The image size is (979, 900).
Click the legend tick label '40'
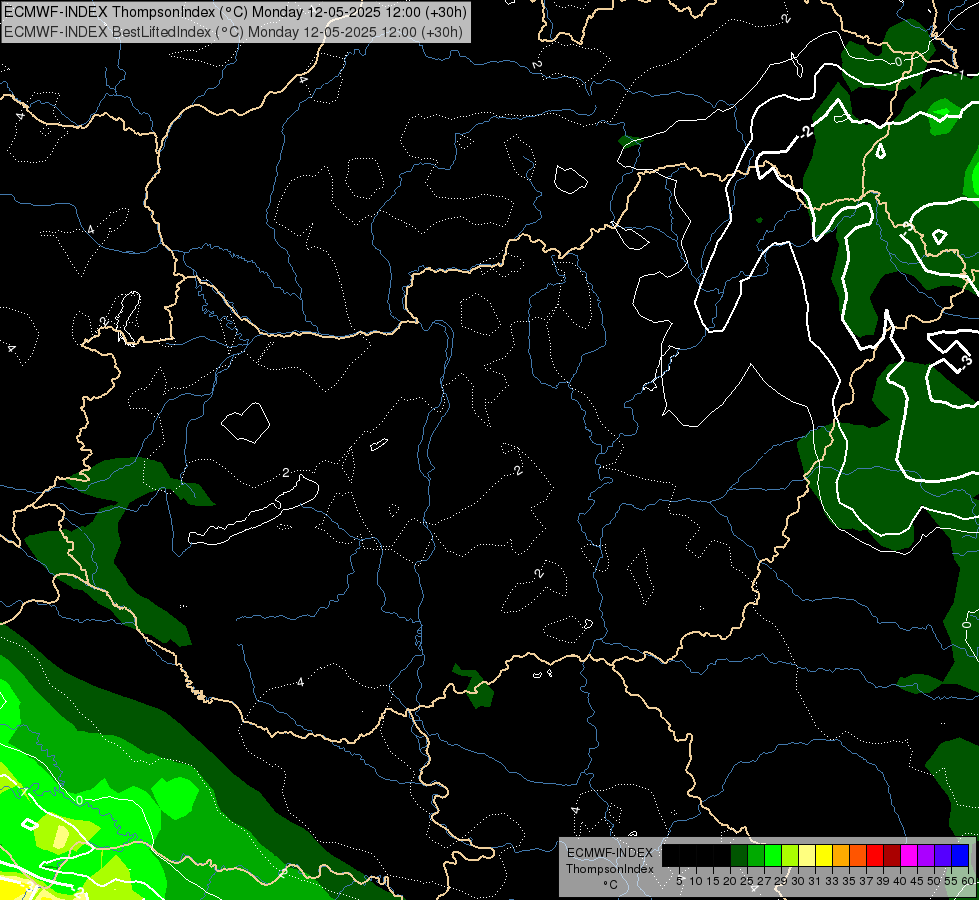[x=900, y=881]
